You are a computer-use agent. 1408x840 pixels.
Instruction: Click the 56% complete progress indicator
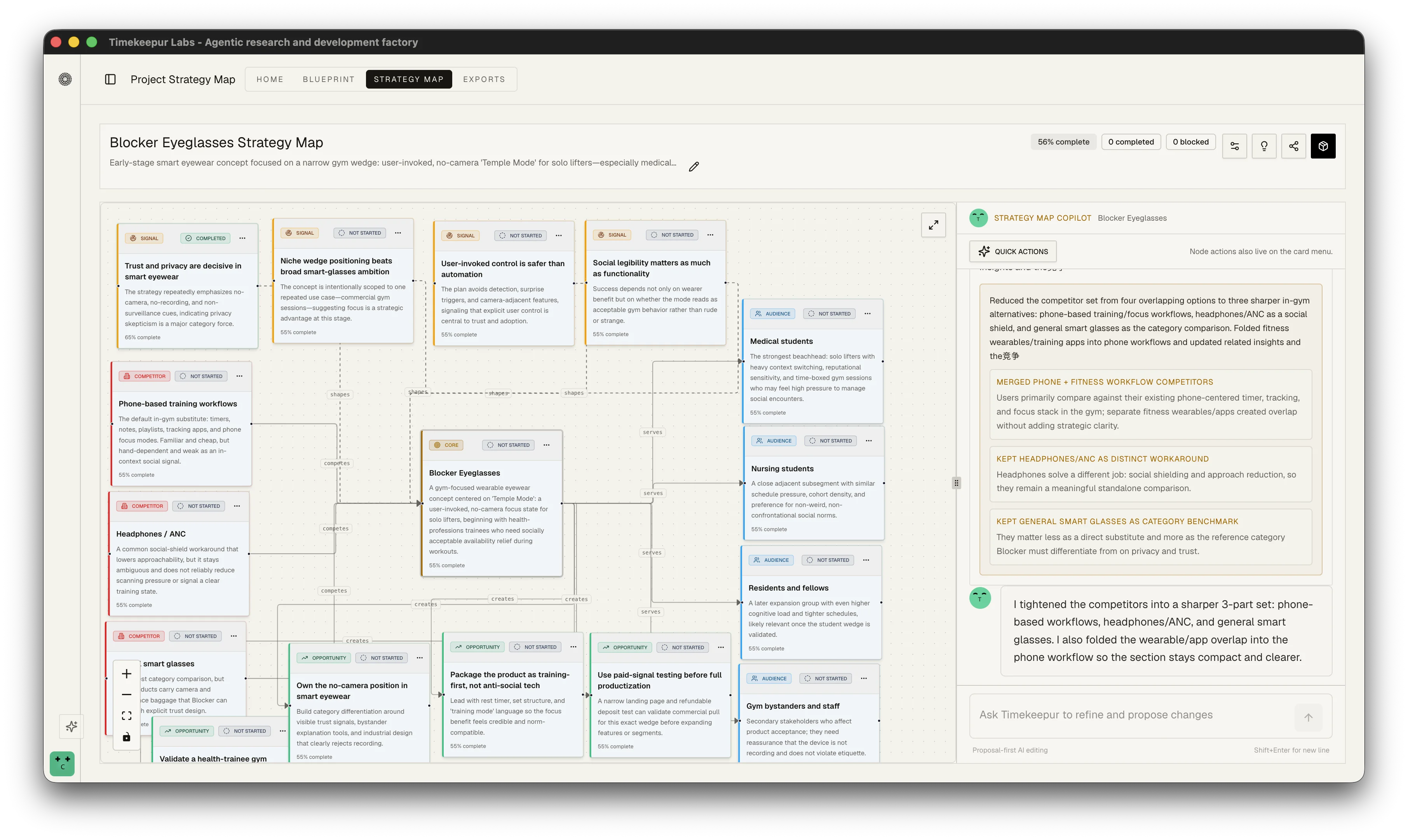pos(1063,141)
